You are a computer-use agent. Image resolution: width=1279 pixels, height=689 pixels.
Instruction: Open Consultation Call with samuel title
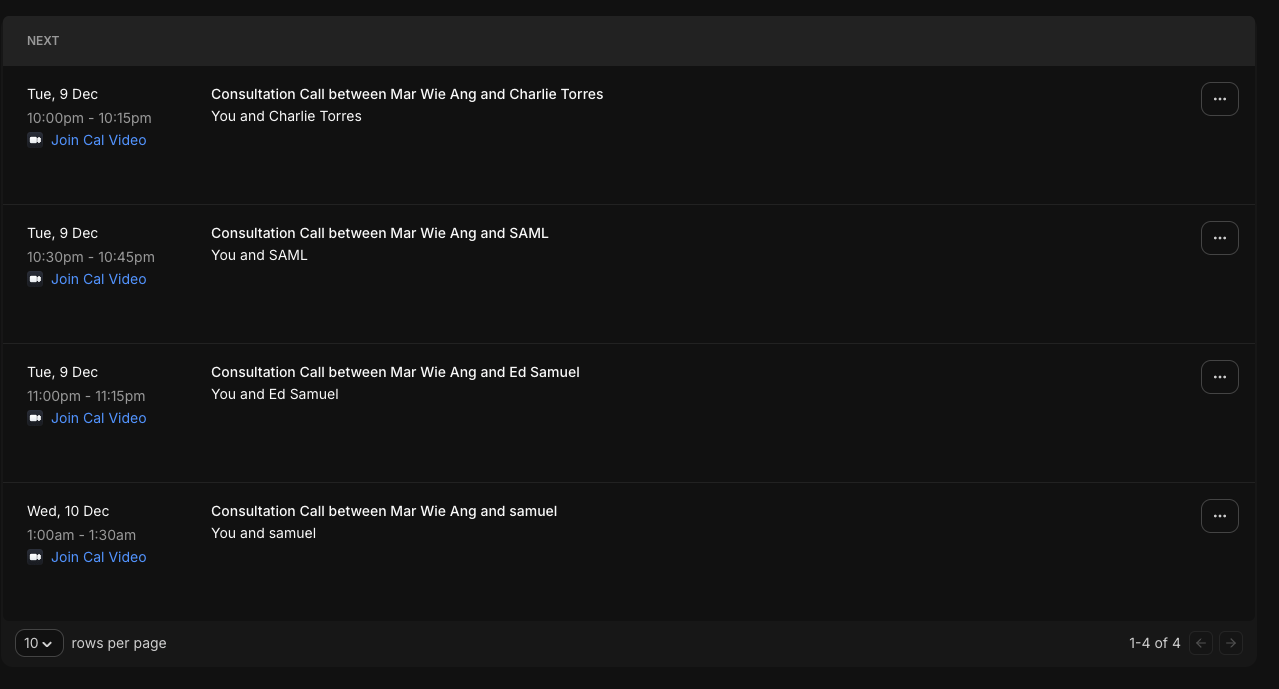[384, 511]
